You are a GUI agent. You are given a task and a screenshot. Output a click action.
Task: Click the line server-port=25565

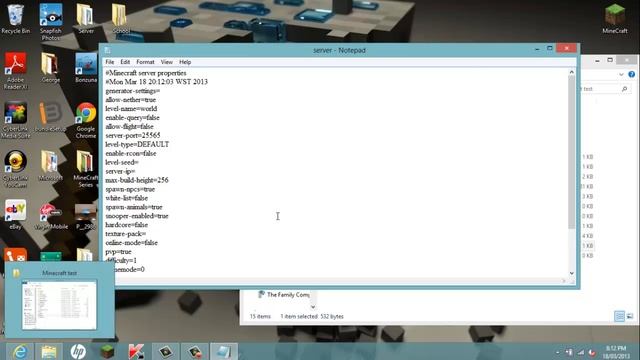(133, 136)
